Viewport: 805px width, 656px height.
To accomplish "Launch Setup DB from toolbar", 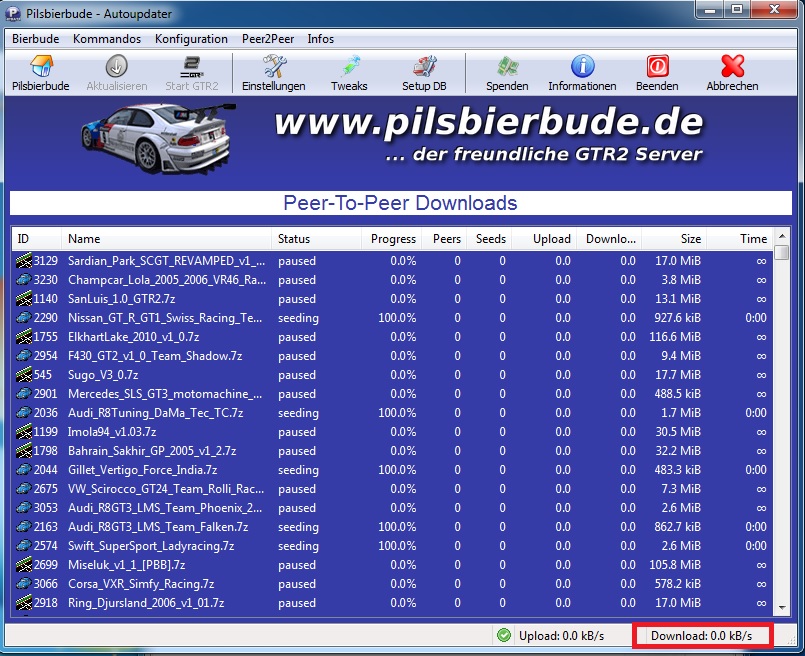I will (424, 67).
